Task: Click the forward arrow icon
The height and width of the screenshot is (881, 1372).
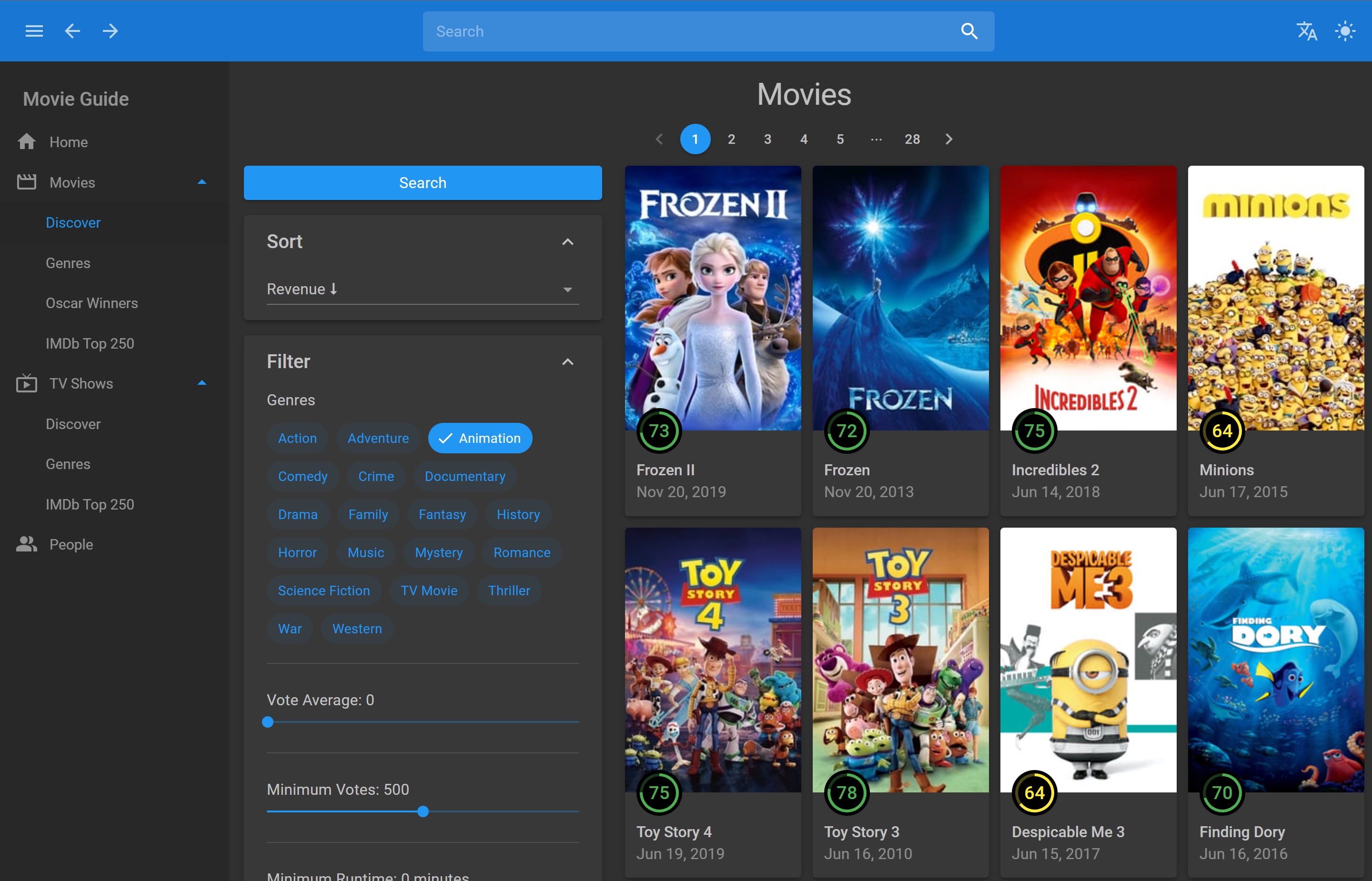Action: tap(111, 31)
